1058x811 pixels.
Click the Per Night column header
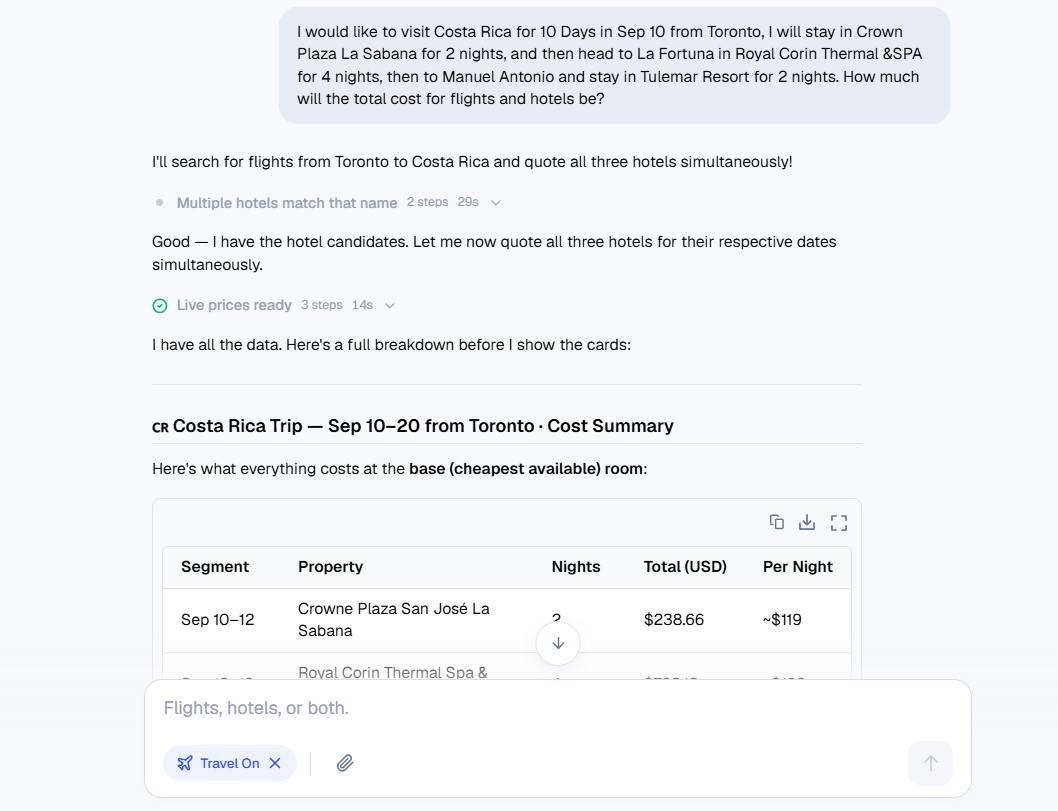click(x=798, y=567)
